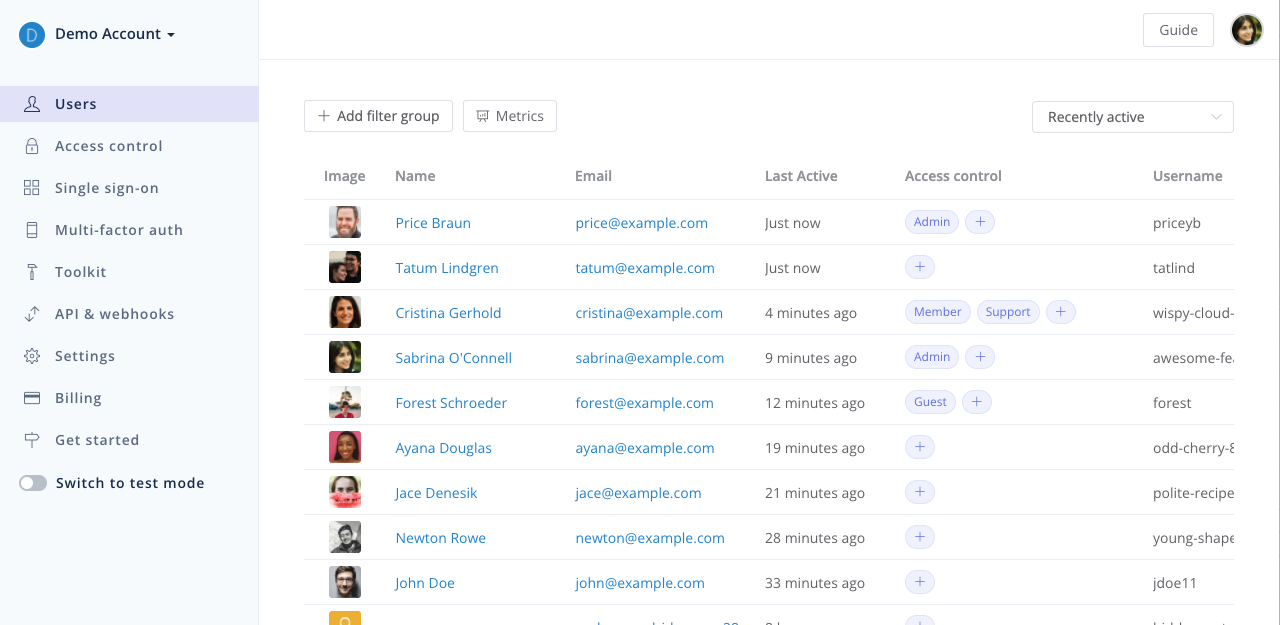Image resolution: width=1280 pixels, height=625 pixels.
Task: Open Access control from the sidebar
Action: pyautogui.click(x=33, y=145)
